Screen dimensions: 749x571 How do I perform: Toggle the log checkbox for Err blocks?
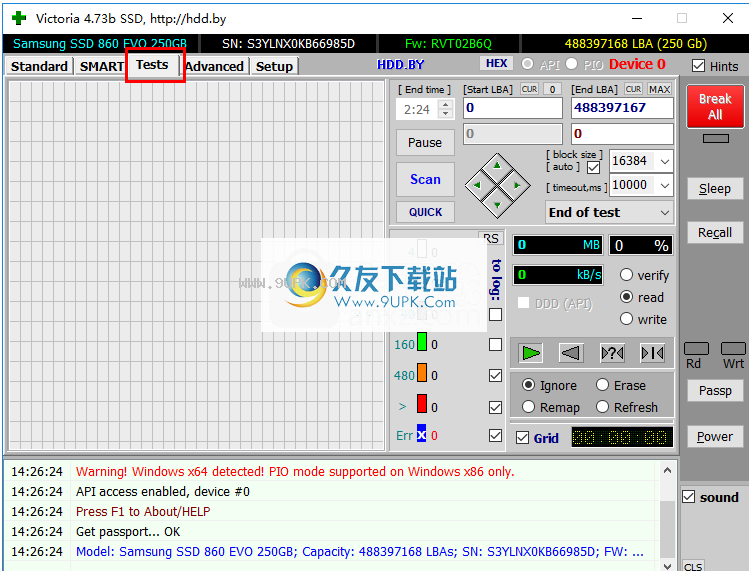click(x=495, y=435)
